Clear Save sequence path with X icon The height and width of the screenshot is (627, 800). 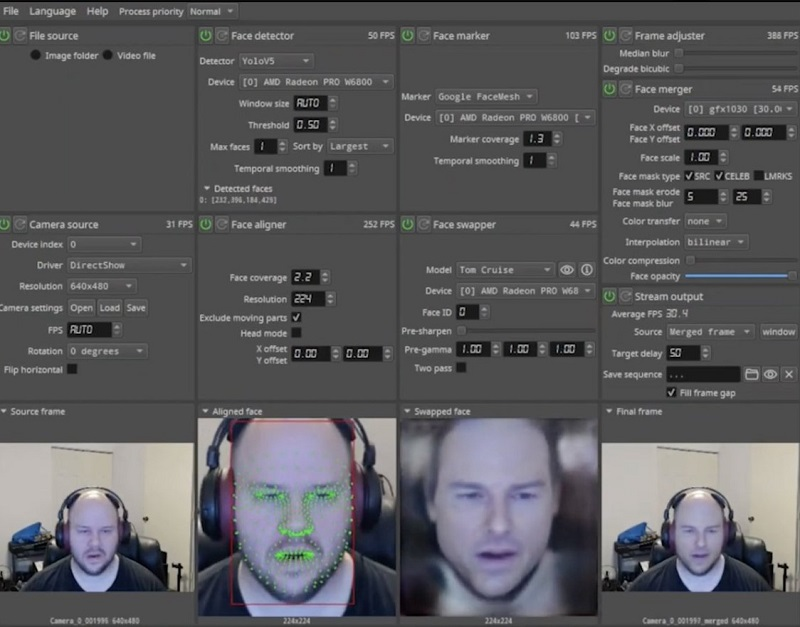click(x=789, y=374)
